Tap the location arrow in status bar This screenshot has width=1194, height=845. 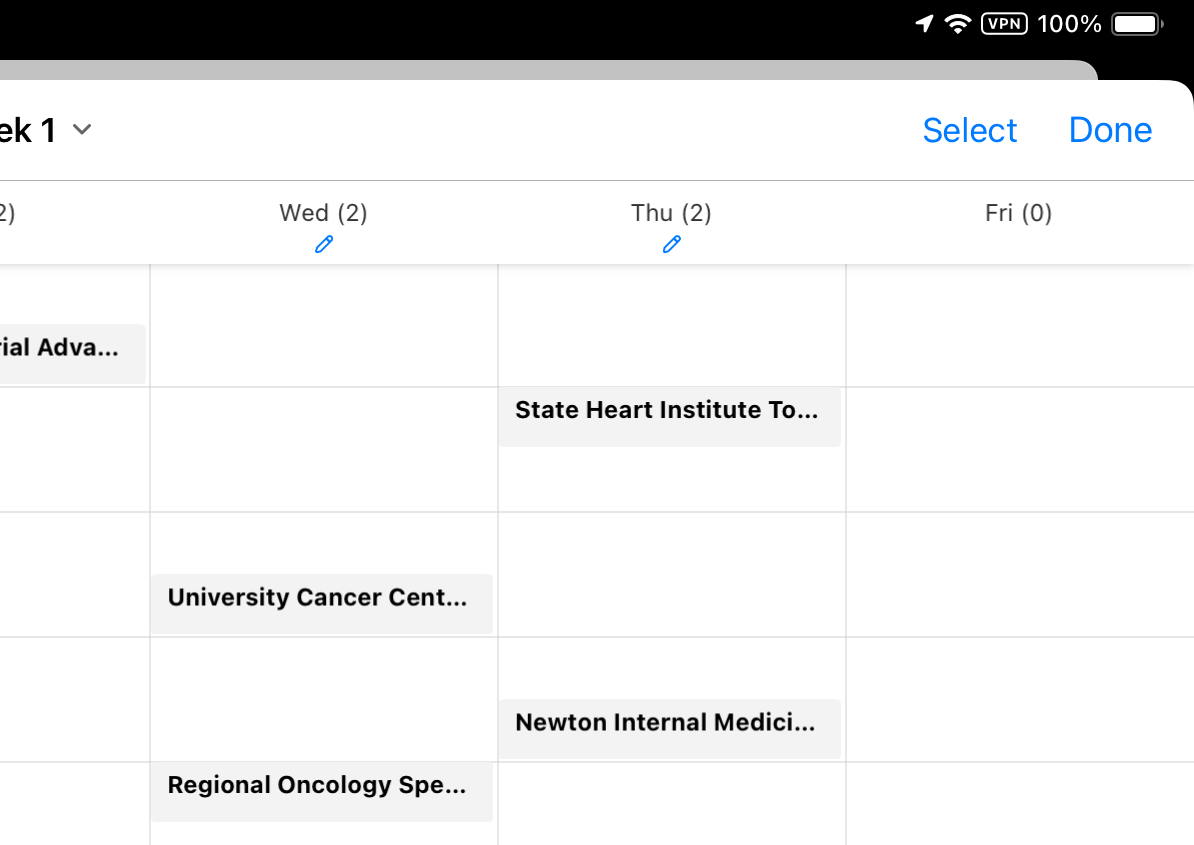pyautogui.click(x=925, y=24)
